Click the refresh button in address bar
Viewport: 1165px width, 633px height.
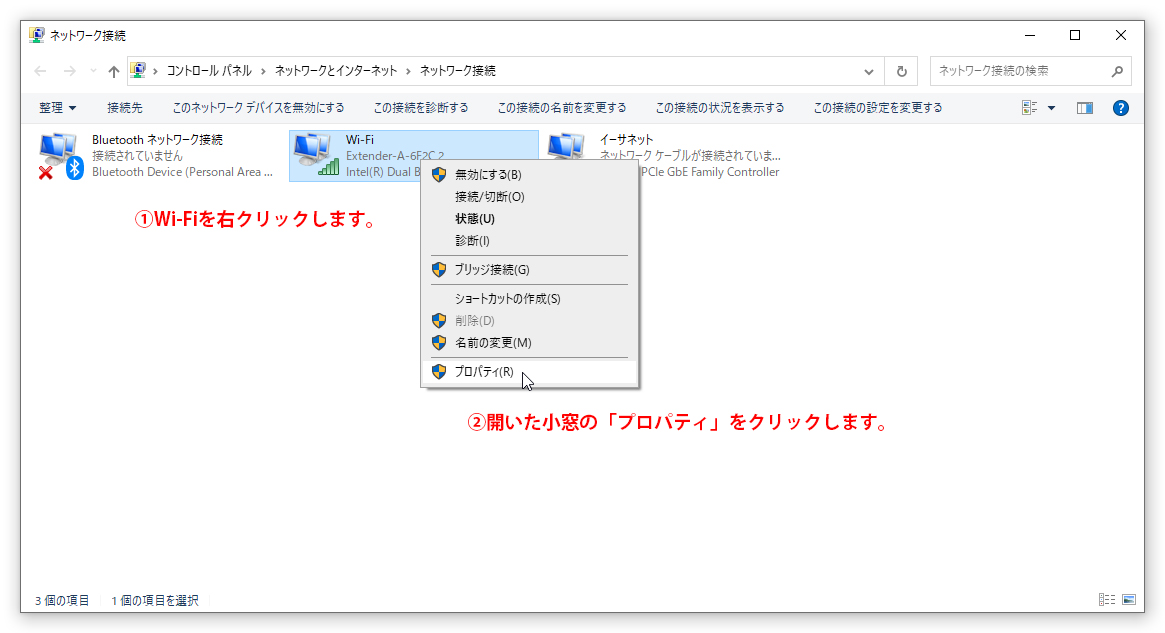[901, 71]
